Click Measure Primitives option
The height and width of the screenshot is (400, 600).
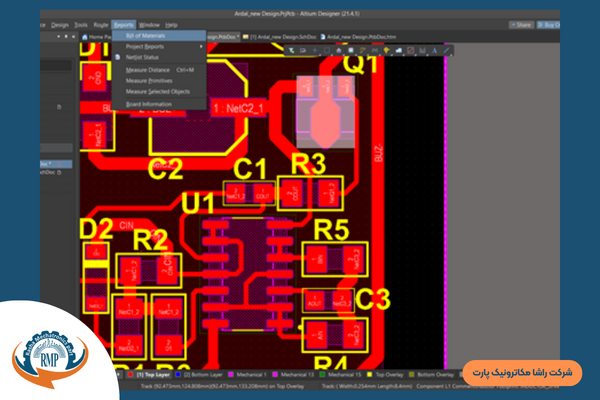[x=148, y=81]
